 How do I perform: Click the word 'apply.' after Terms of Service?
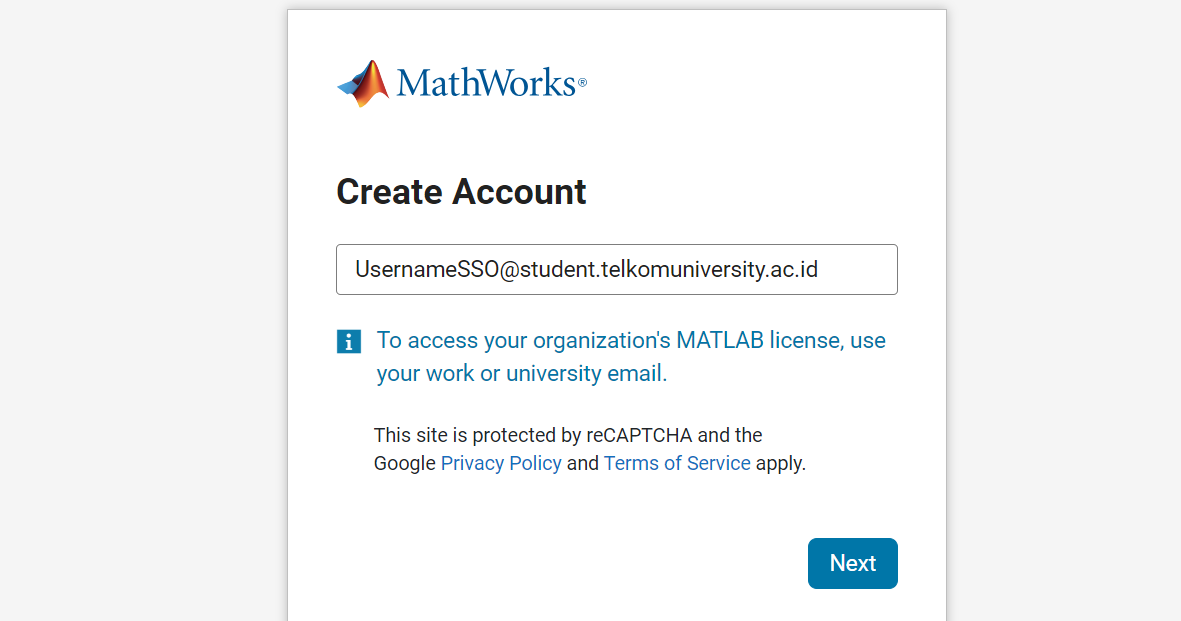781,463
